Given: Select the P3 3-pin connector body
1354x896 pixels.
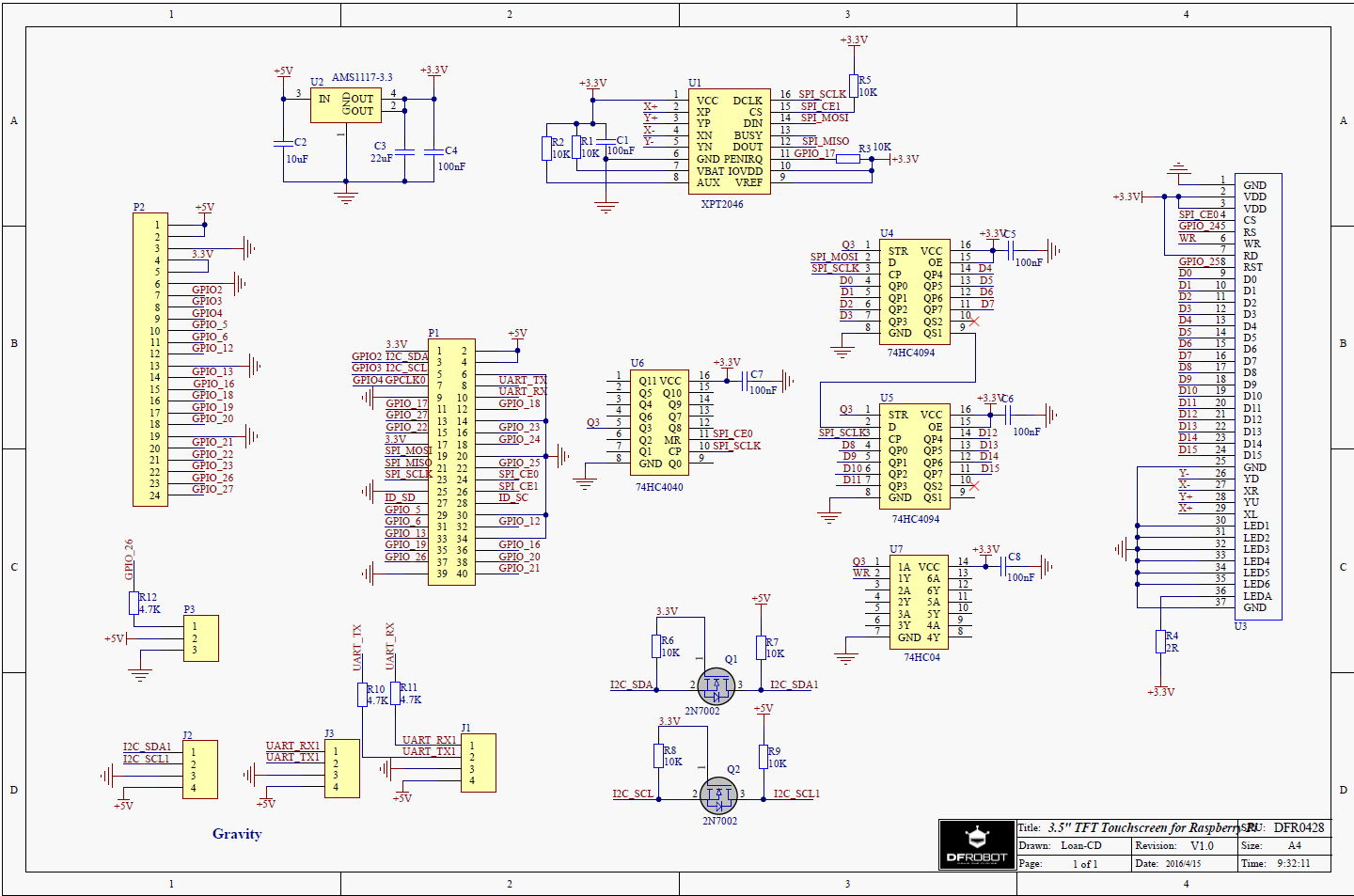Looking at the screenshot, I should pyautogui.click(x=201, y=638).
